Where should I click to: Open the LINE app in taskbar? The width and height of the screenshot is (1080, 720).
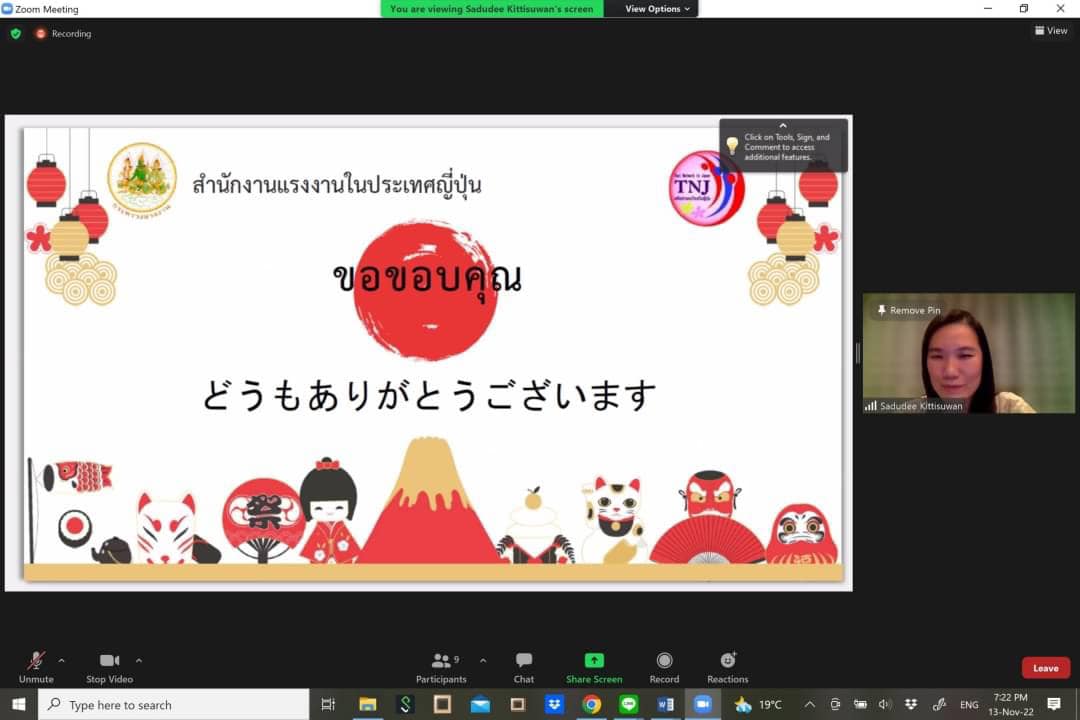point(628,704)
